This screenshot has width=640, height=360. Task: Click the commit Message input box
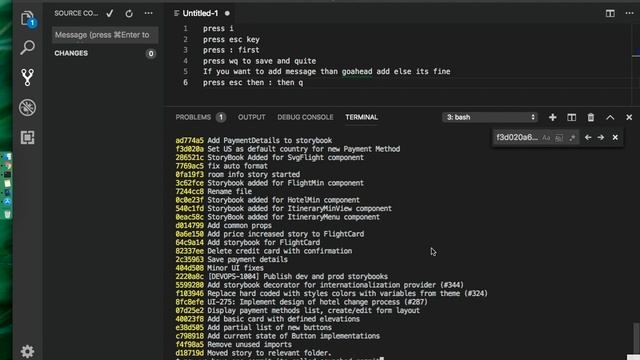pos(105,35)
